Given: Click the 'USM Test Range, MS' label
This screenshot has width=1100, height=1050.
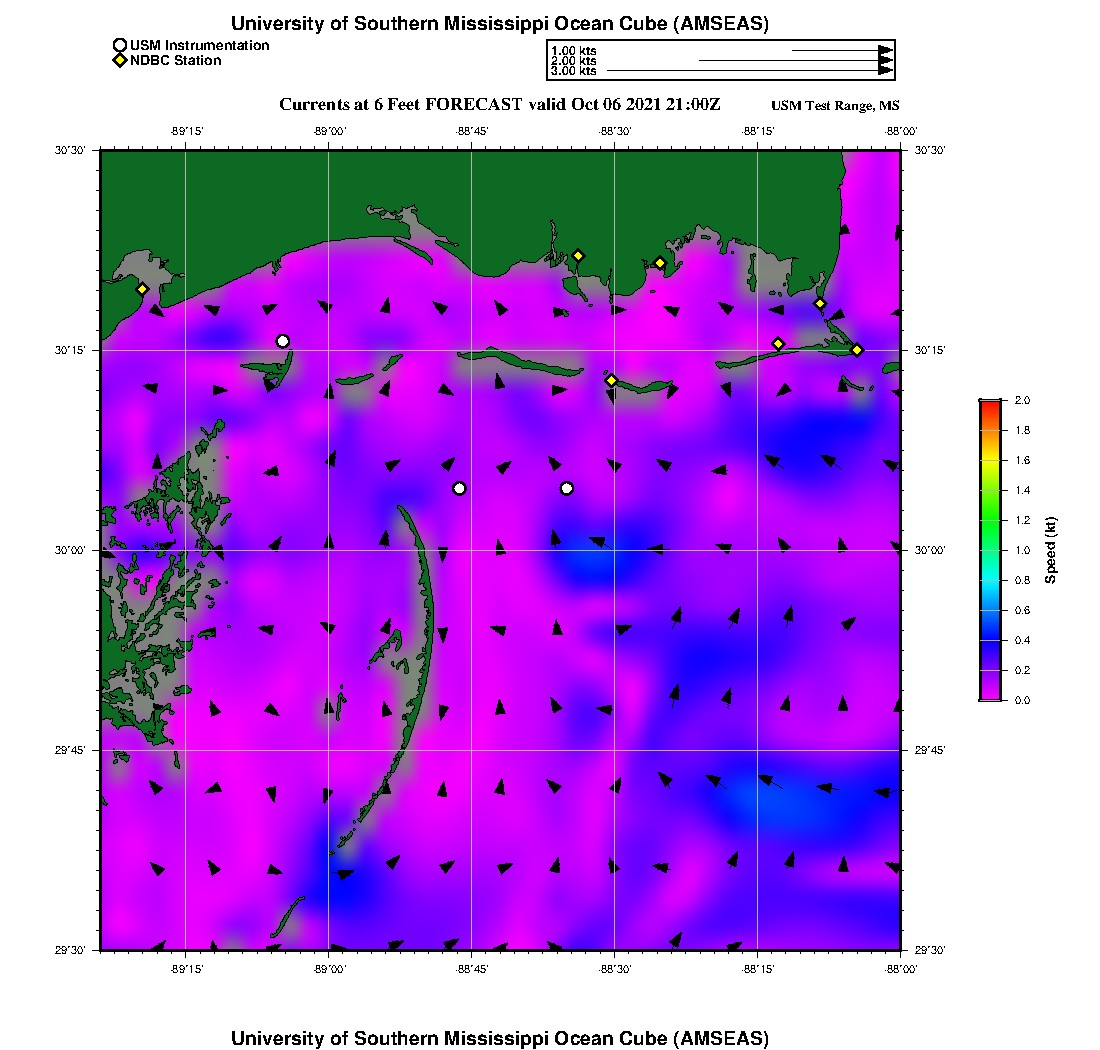Looking at the screenshot, I should (836, 105).
